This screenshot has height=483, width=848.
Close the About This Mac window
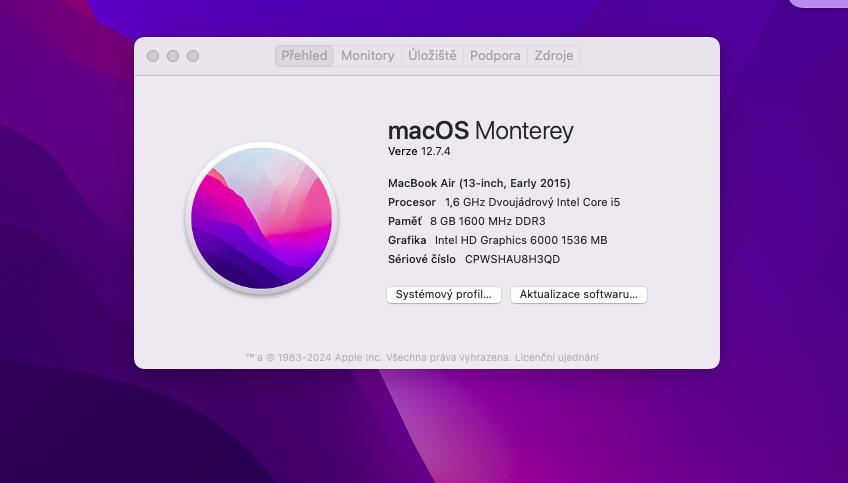coord(153,56)
